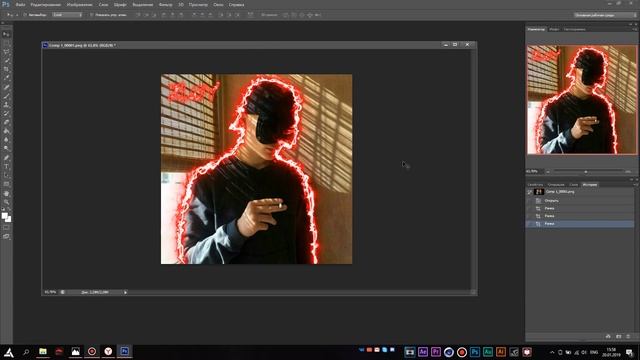Select the Pen tool

6,158
